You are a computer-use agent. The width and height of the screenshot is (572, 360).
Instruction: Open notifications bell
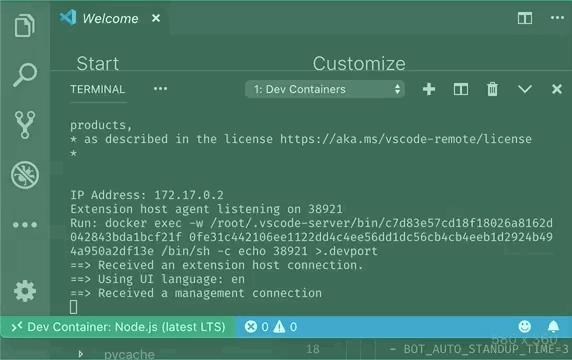tap(553, 326)
